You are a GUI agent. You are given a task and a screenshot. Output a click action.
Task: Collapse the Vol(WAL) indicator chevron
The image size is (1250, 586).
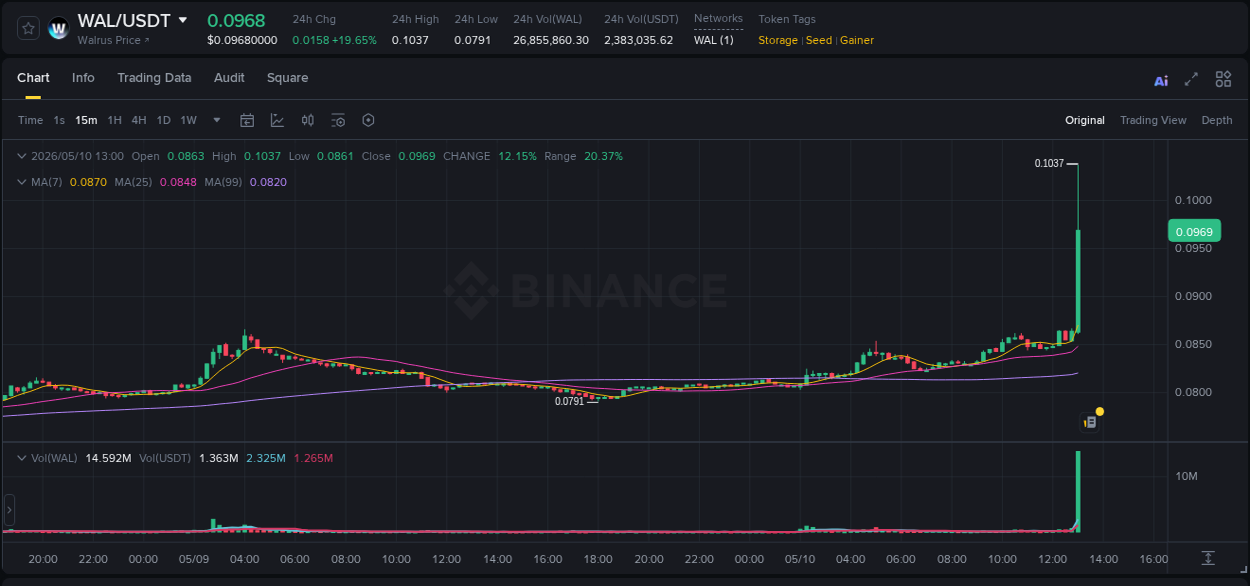(22, 458)
